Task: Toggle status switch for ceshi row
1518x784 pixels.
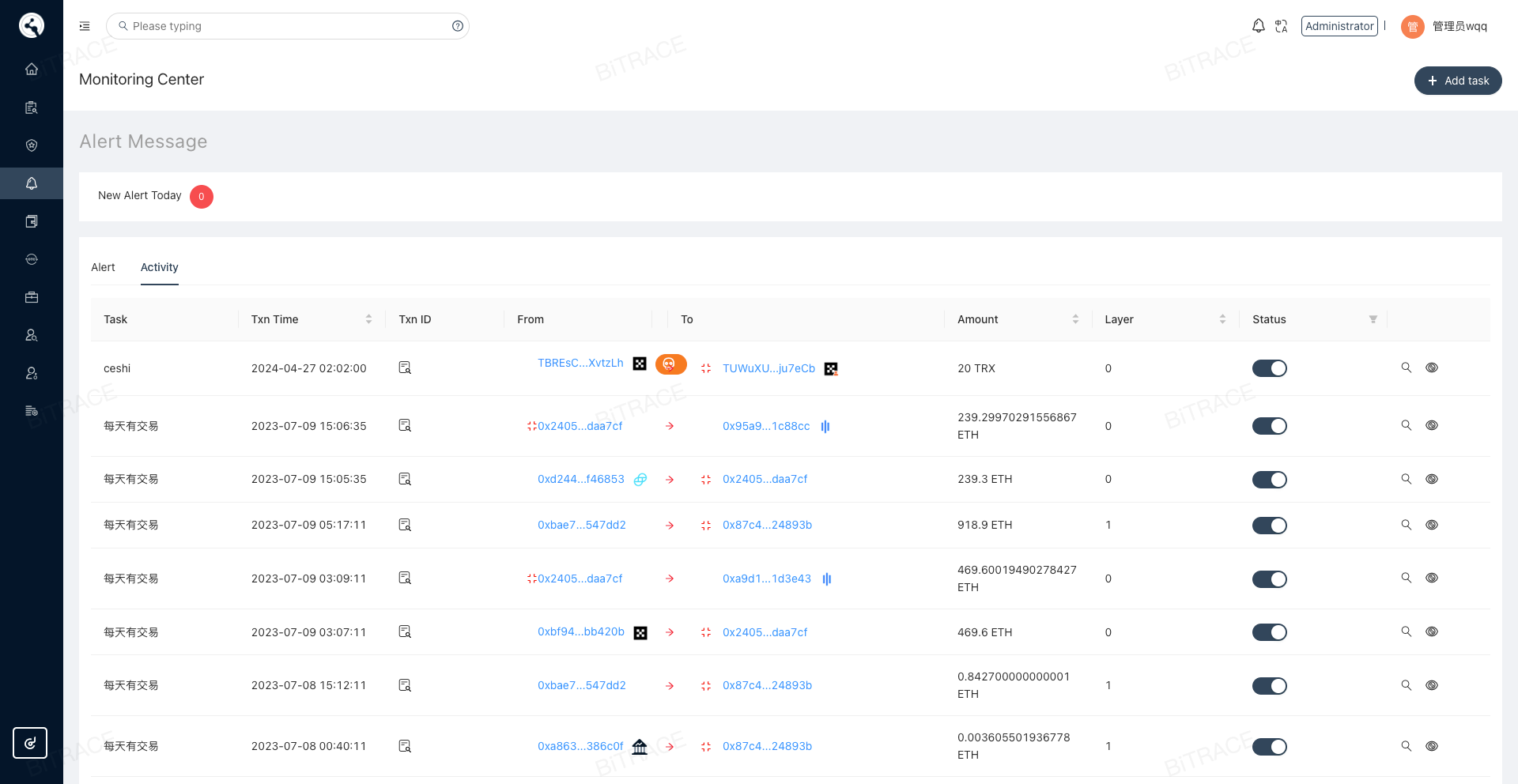Action: point(1270,368)
